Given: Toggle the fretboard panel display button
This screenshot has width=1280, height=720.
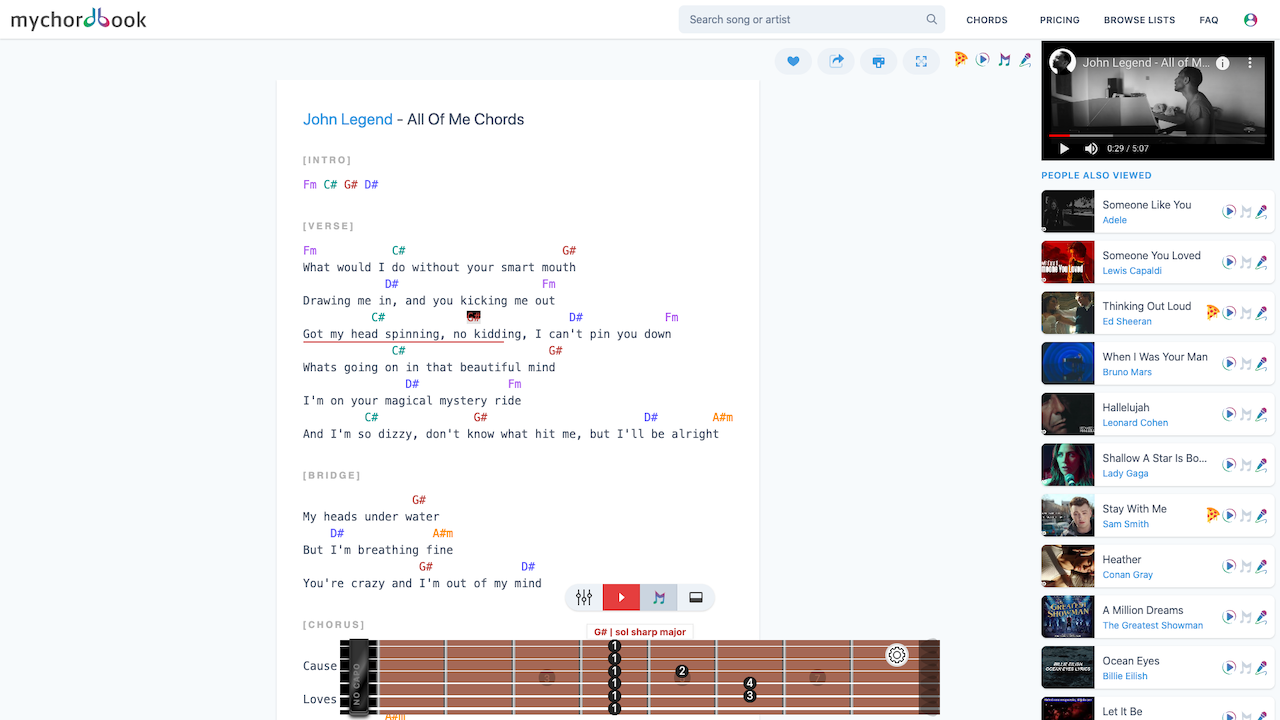Looking at the screenshot, I should [696, 598].
